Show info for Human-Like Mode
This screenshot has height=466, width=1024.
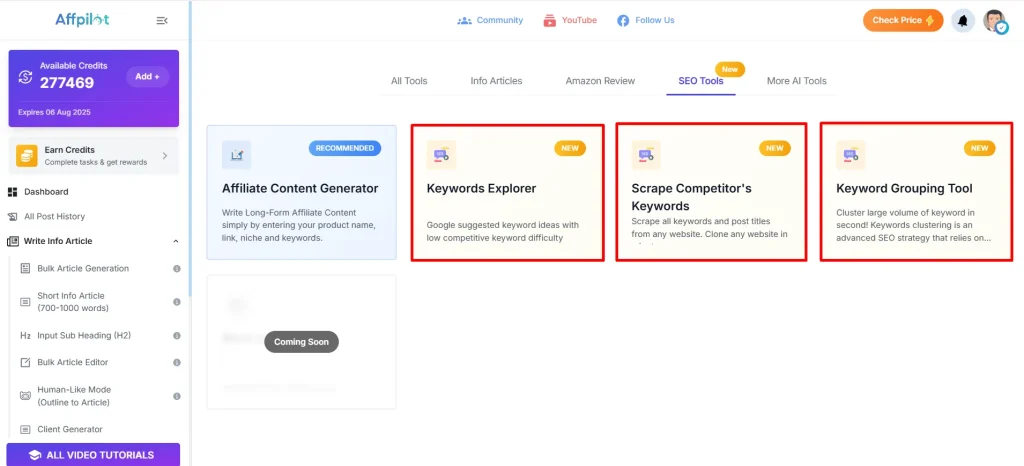176,396
